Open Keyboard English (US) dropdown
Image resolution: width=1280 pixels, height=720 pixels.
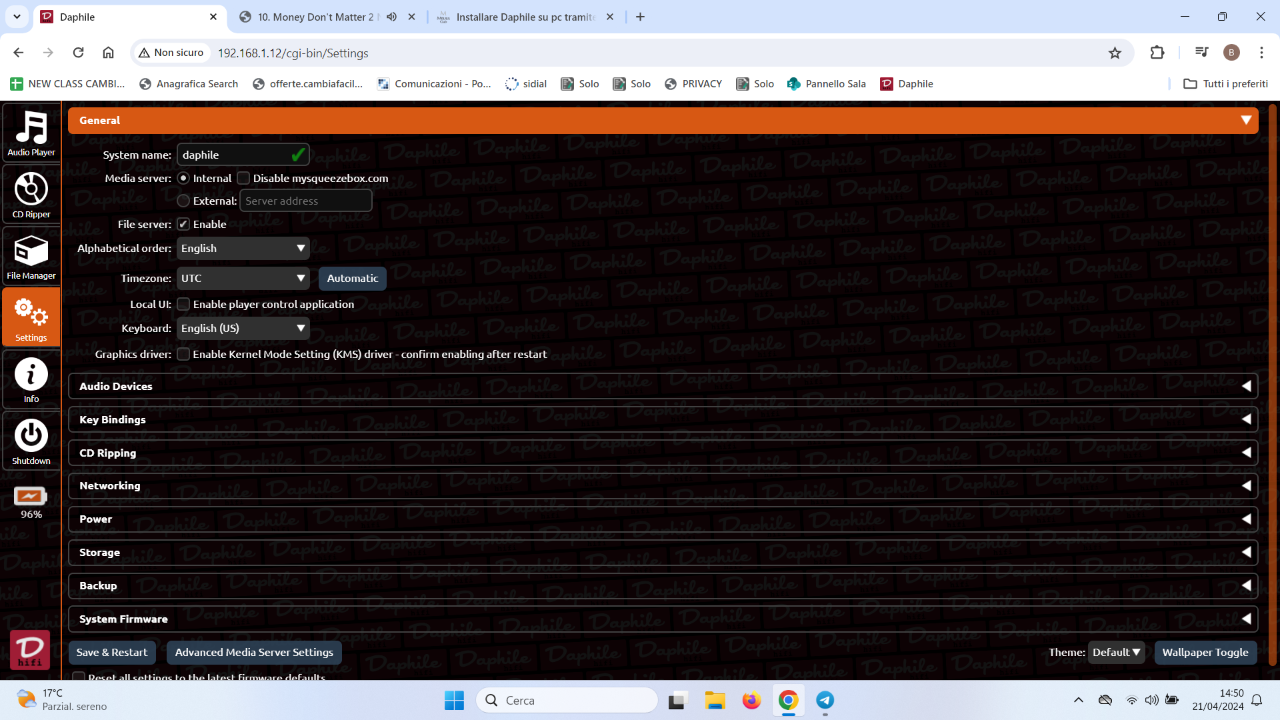243,328
